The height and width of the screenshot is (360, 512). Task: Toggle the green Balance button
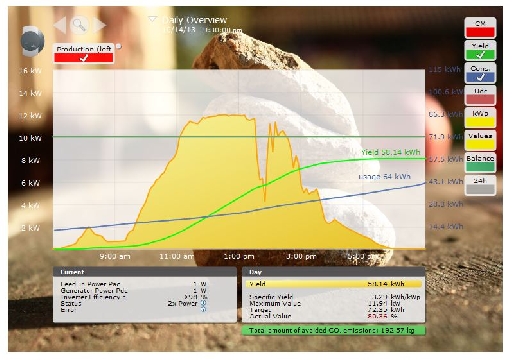click(480, 163)
